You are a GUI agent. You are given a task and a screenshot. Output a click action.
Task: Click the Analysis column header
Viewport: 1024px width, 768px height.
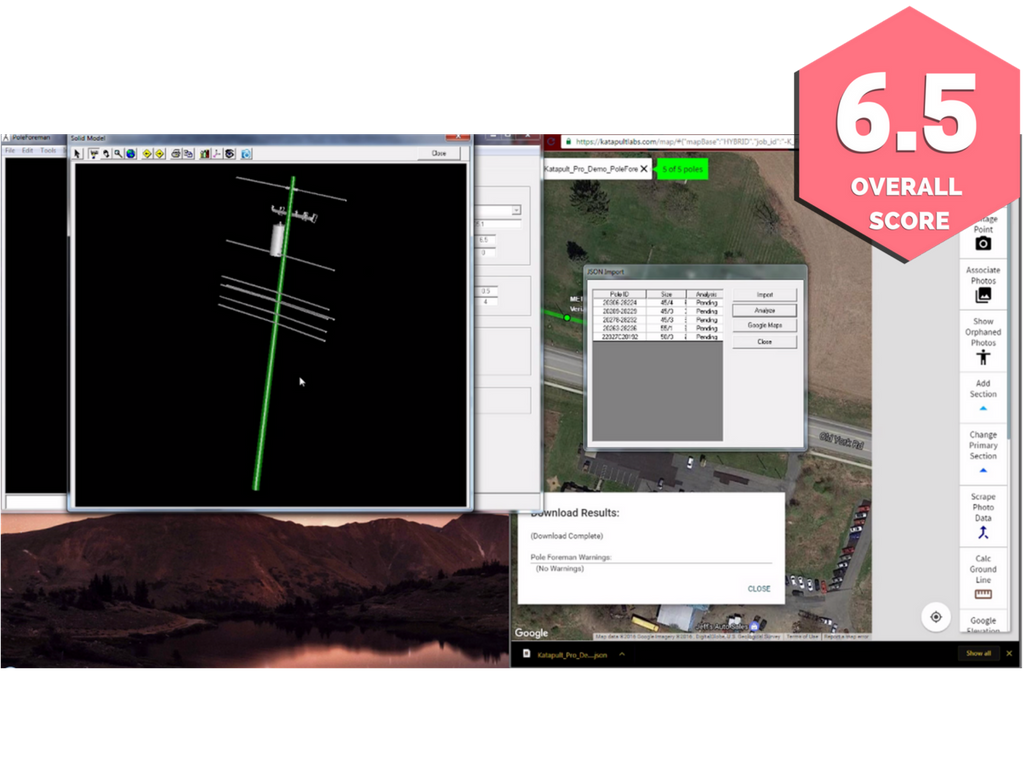coord(705,295)
